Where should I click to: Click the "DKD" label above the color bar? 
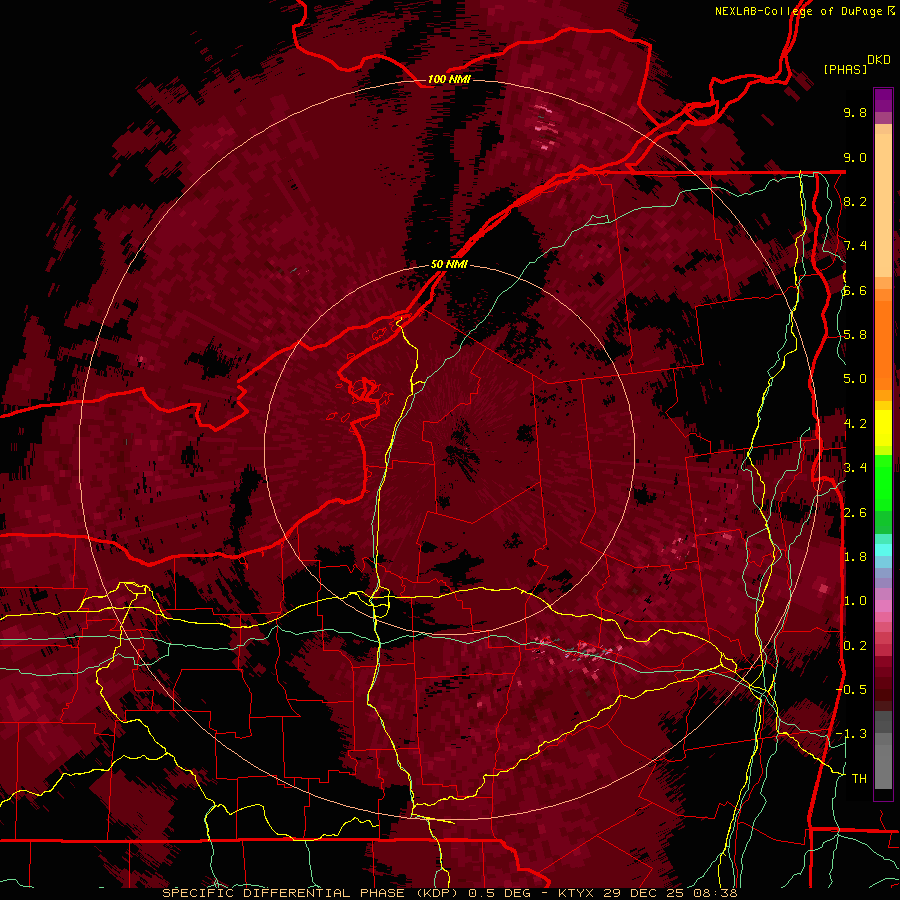pos(879,59)
